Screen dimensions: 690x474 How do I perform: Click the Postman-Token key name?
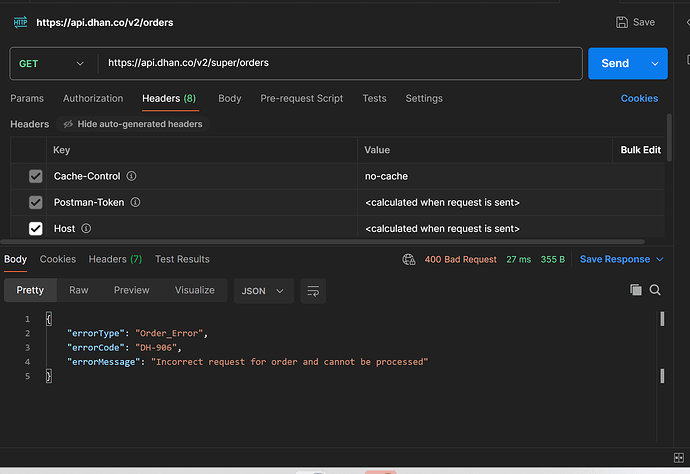89,202
